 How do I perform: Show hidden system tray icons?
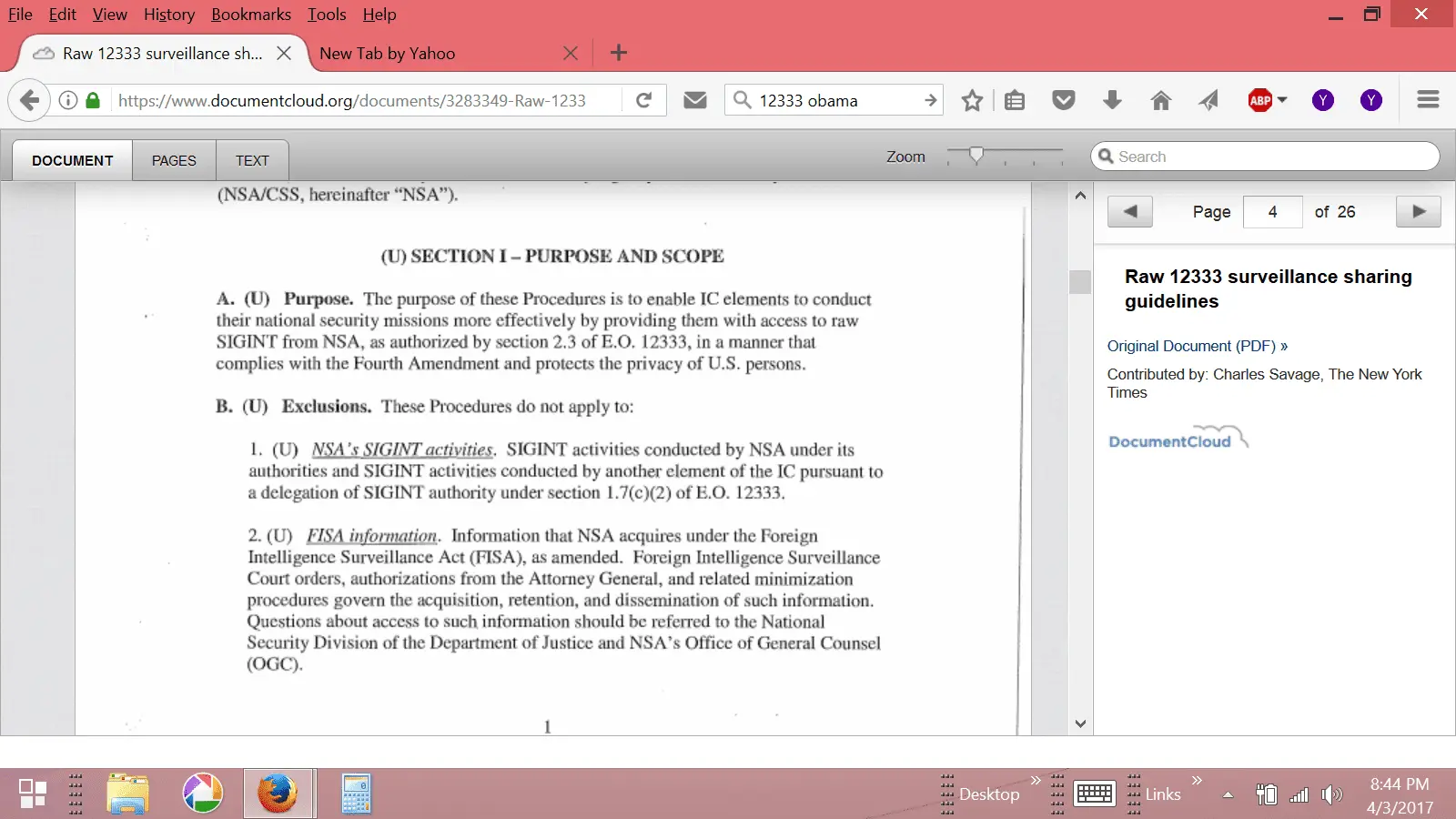pos(1228,794)
